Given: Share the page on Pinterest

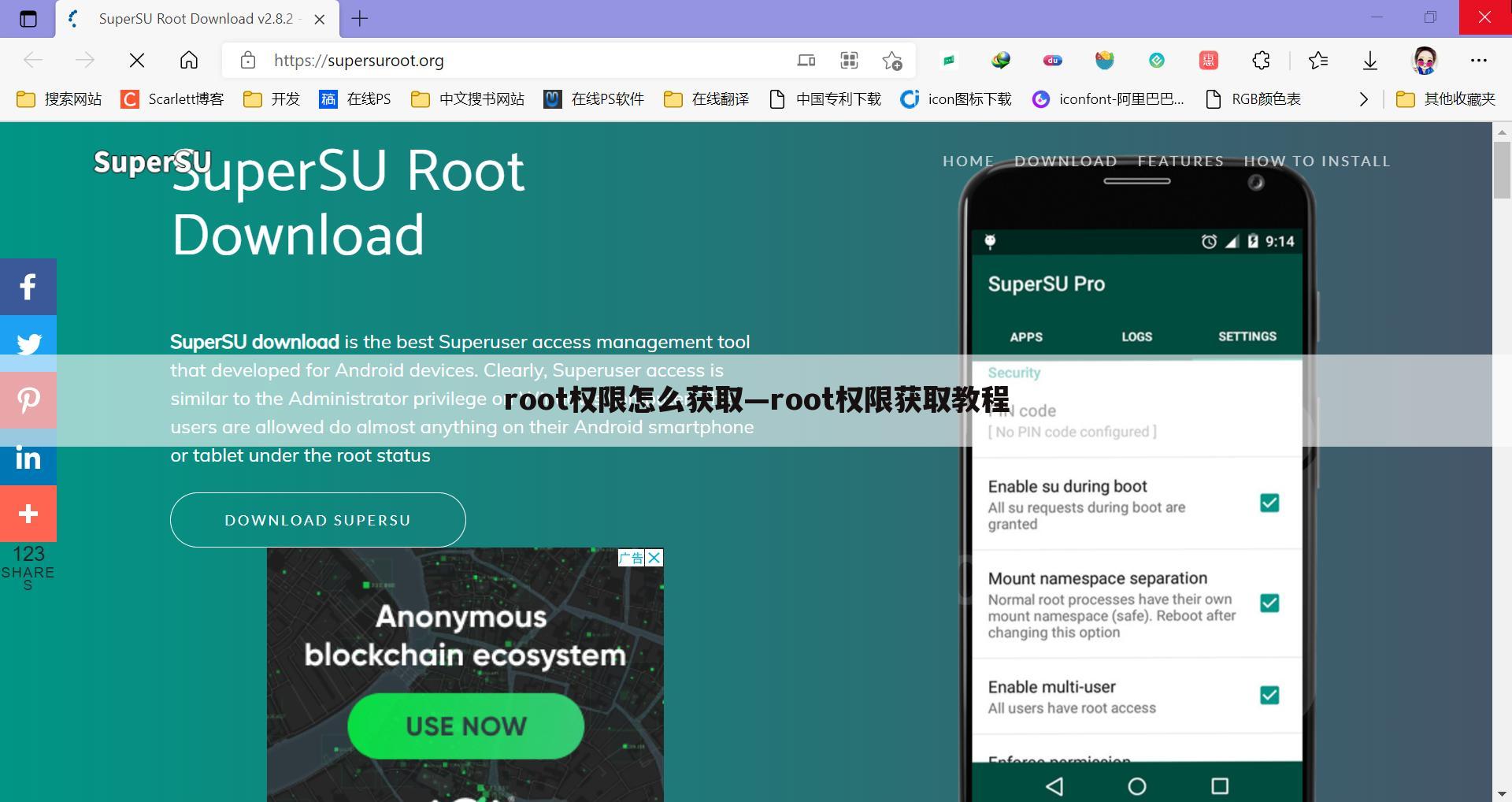Looking at the screenshot, I should 28,400.
